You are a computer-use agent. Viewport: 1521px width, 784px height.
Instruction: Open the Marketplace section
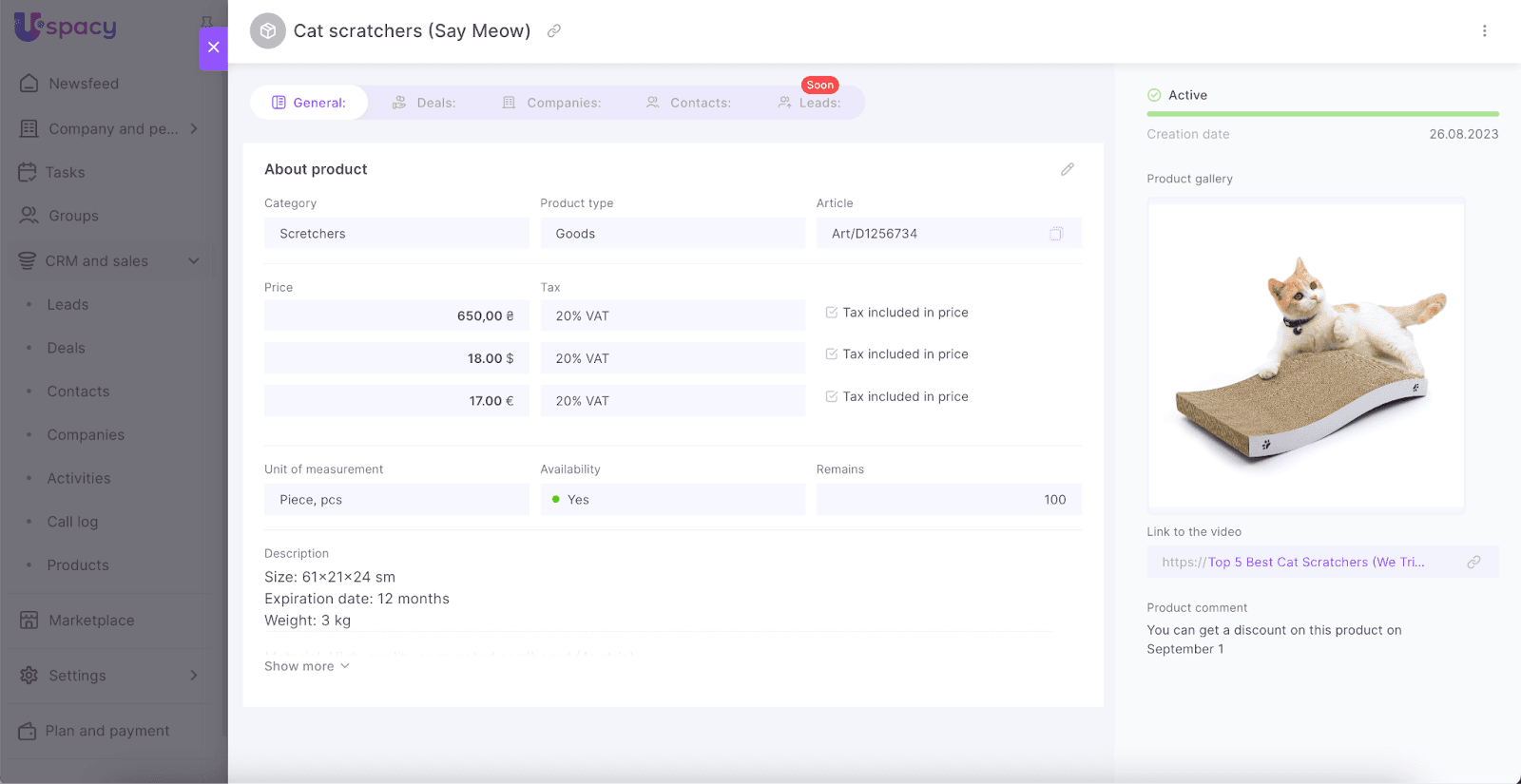[91, 621]
